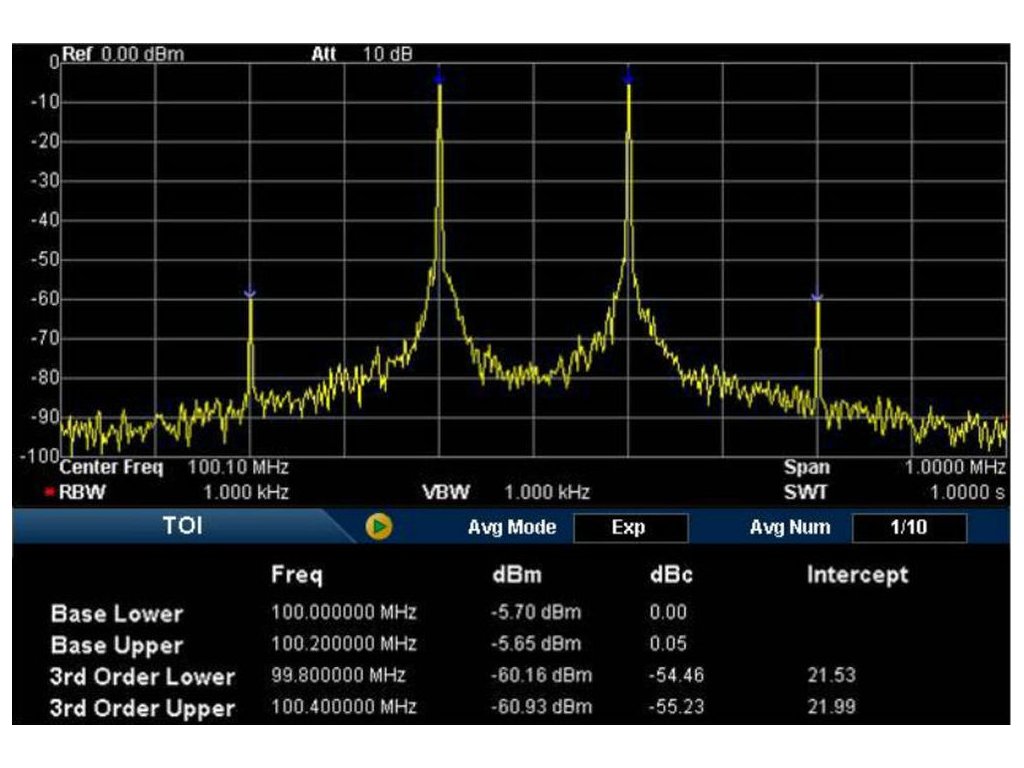Click the dBc value -55.23

pyautogui.click(x=676, y=707)
